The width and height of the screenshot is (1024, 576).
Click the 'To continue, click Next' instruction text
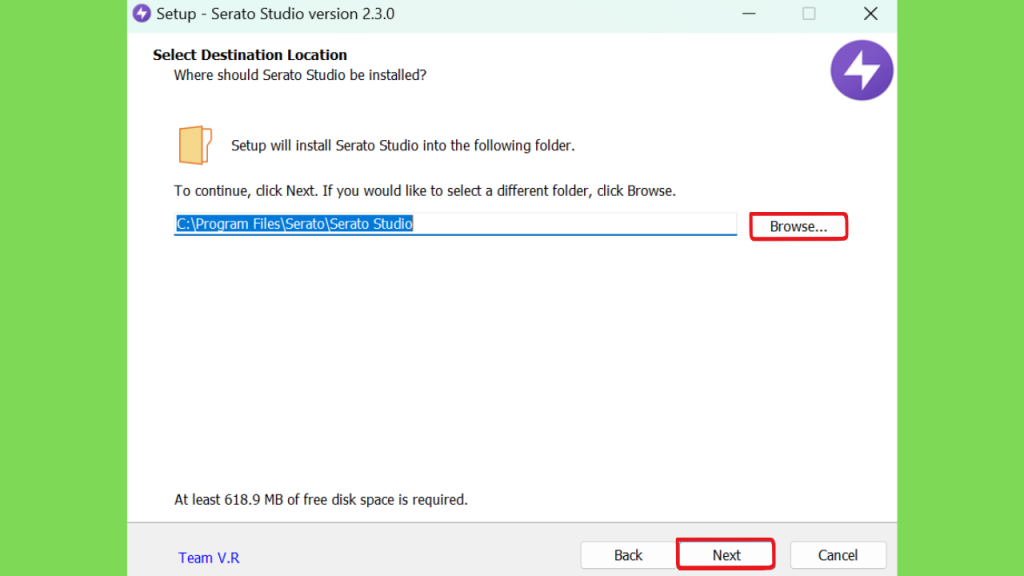[x=424, y=191]
